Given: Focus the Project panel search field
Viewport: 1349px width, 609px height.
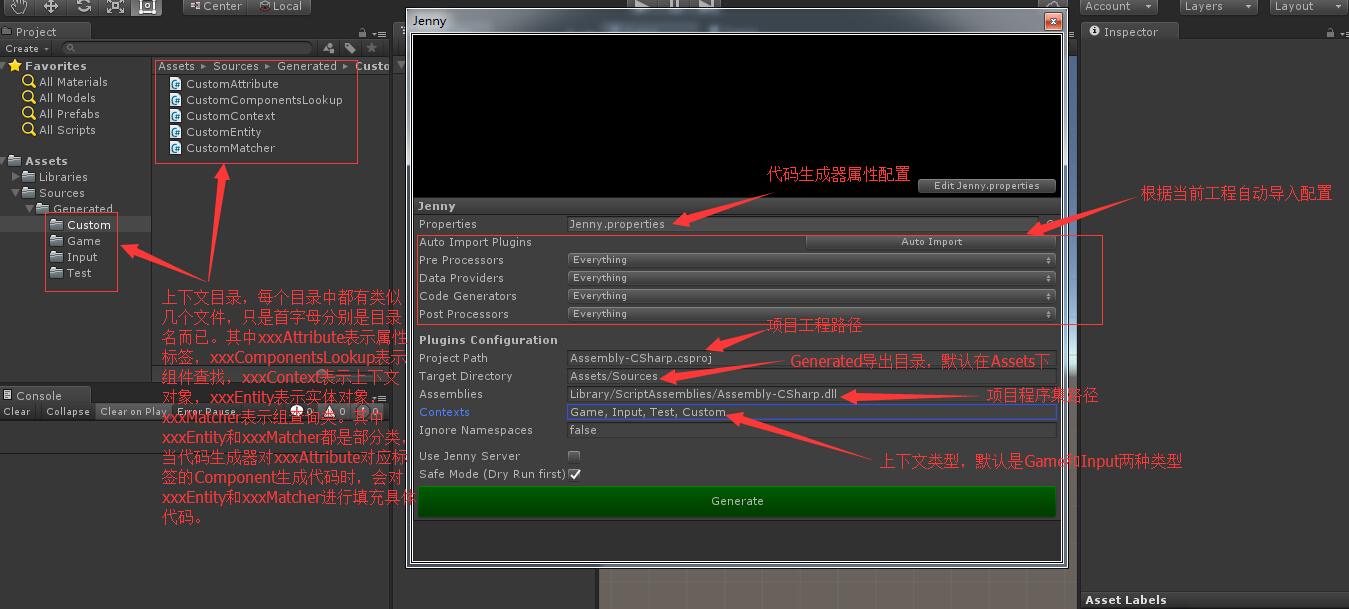Looking at the screenshot, I should (x=189, y=48).
